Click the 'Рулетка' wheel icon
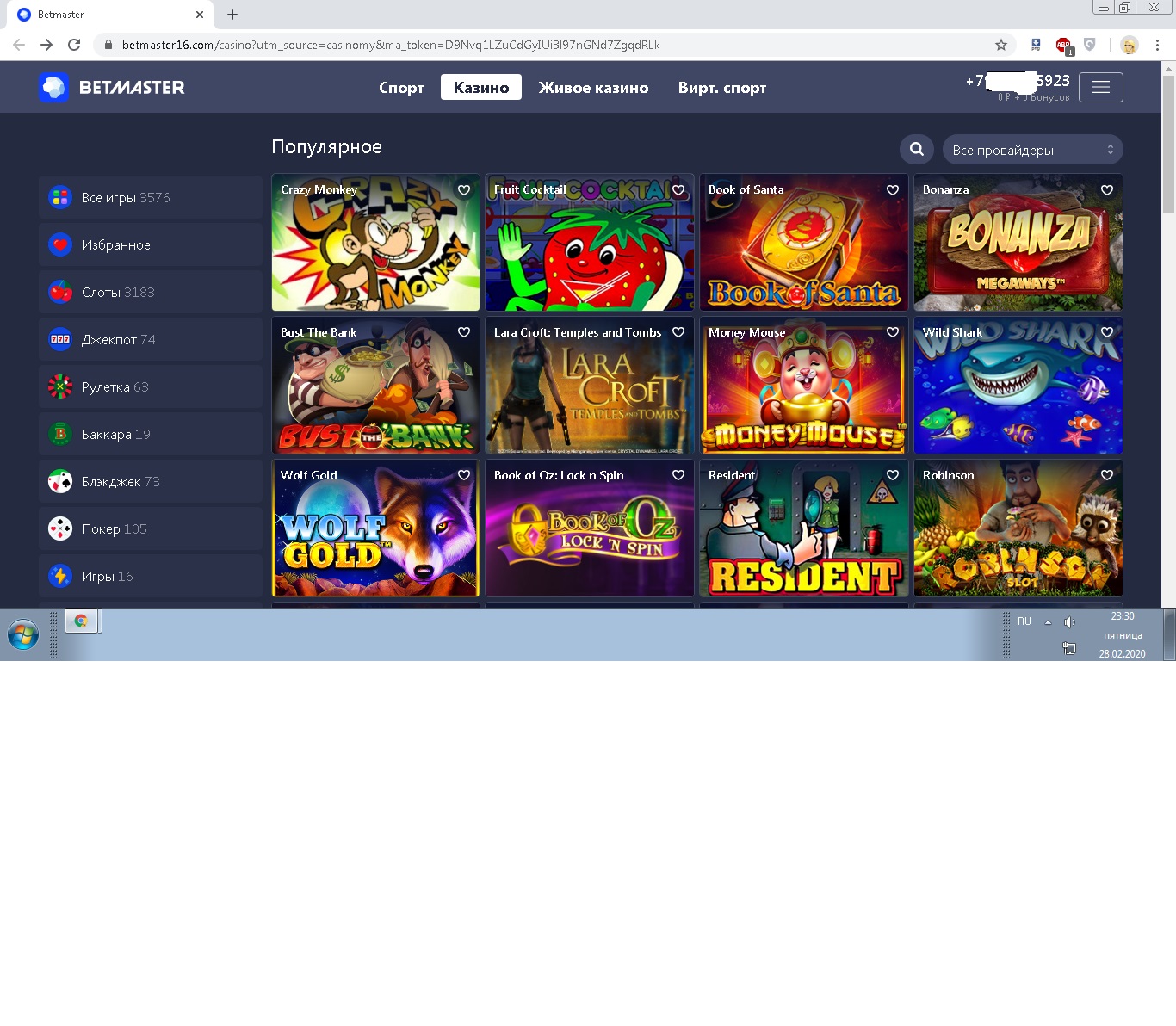The image size is (1176, 1026). [x=60, y=386]
